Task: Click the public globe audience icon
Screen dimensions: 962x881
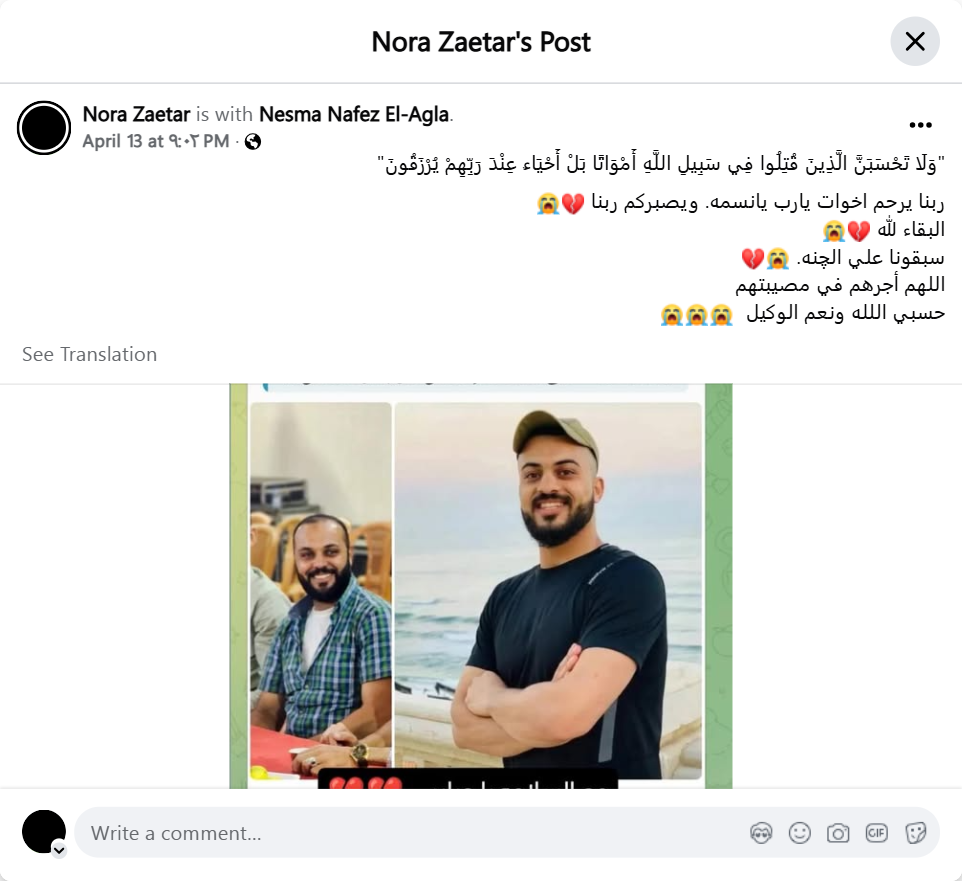Action: tap(253, 142)
